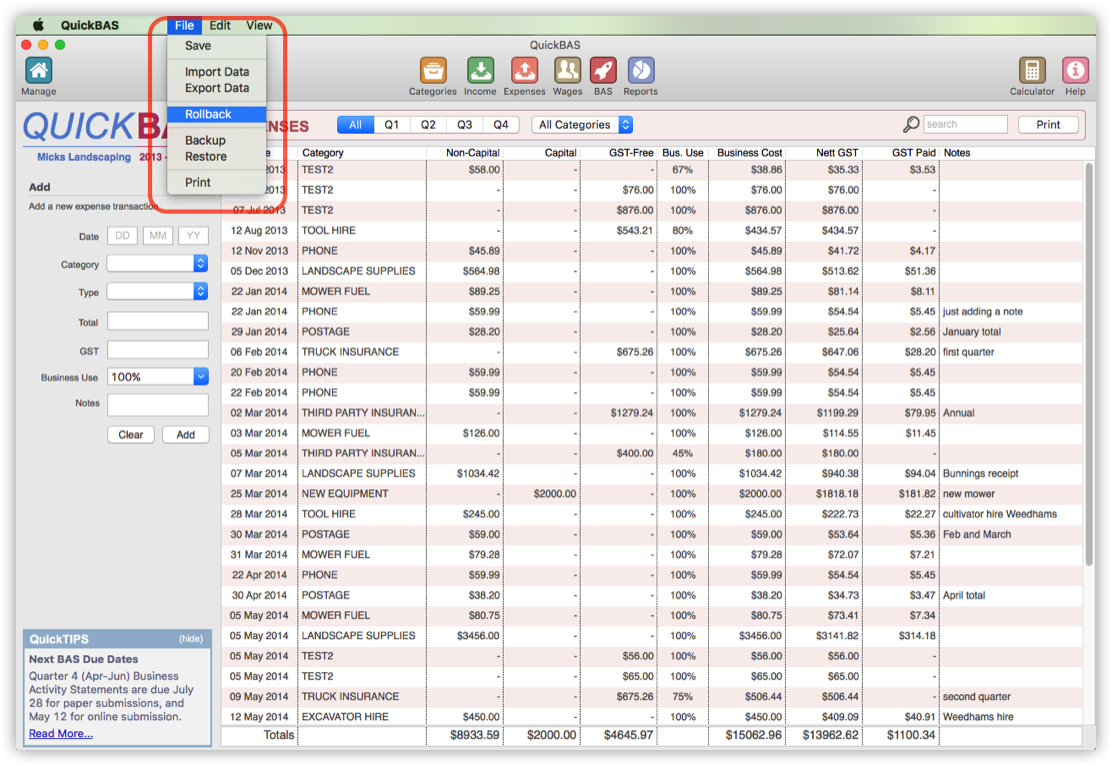Print the expenses list
This screenshot has height=766, width=1112.
click(1048, 124)
